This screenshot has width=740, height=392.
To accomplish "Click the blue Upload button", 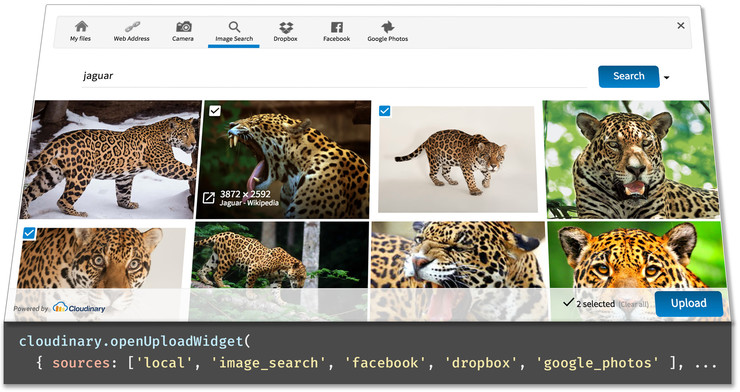I will click(689, 303).
